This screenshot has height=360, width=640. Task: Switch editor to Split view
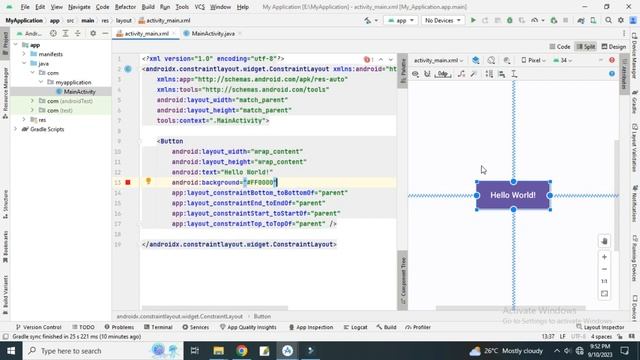(586, 47)
